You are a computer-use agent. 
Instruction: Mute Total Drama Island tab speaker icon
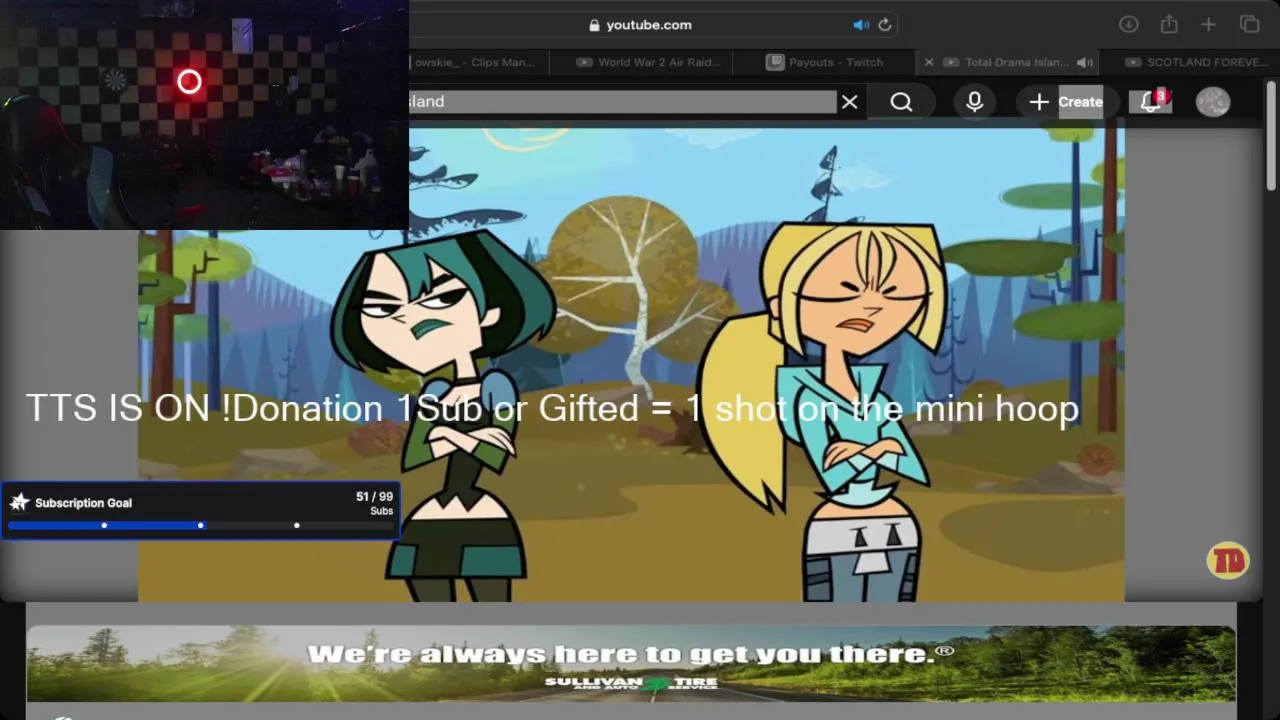tap(1084, 62)
